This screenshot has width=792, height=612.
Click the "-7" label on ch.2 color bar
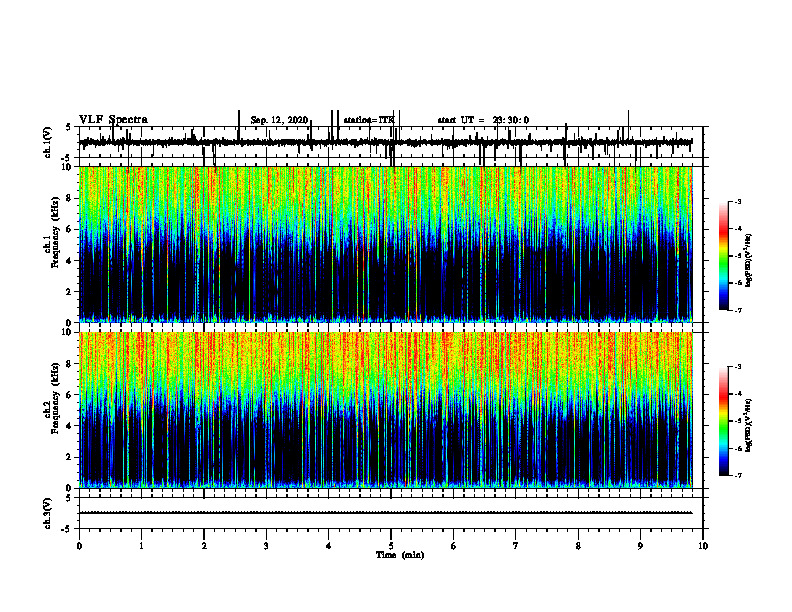coord(738,475)
